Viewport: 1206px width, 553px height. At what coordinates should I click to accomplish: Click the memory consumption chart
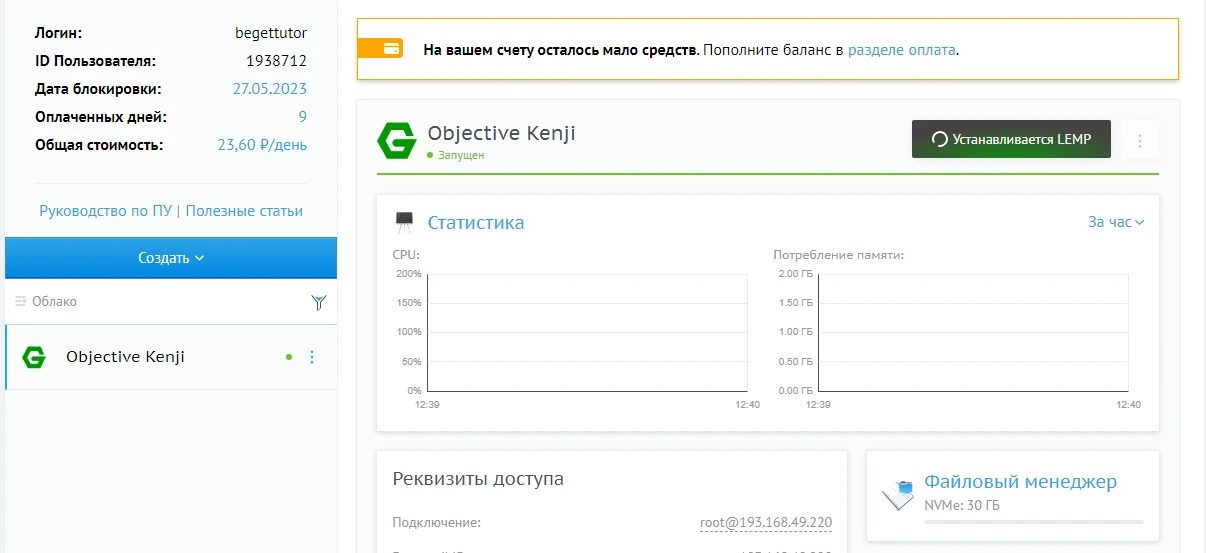point(974,332)
